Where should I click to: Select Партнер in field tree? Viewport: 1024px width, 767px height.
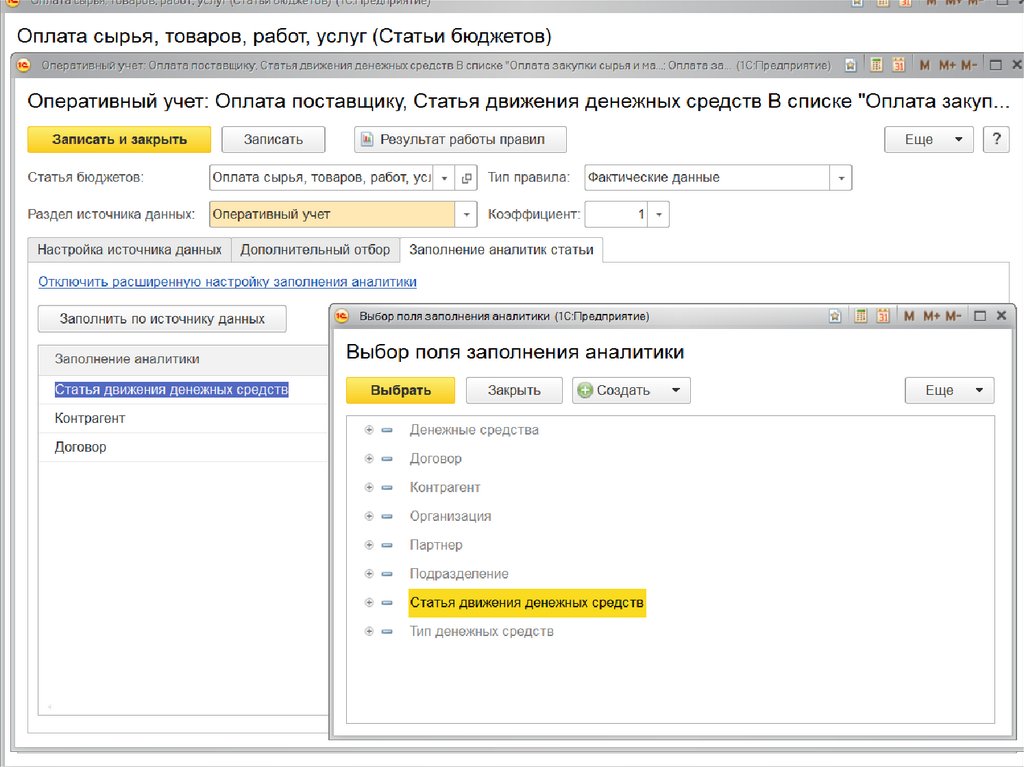(436, 545)
